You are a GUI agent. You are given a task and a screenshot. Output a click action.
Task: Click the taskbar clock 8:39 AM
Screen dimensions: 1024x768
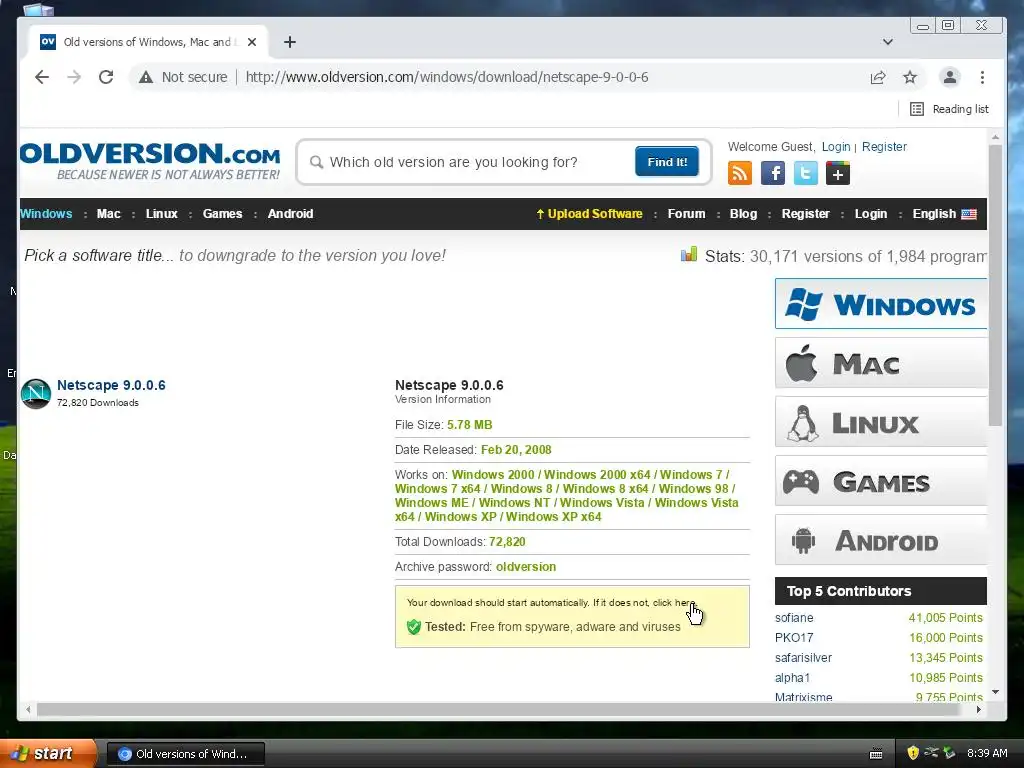(987, 754)
